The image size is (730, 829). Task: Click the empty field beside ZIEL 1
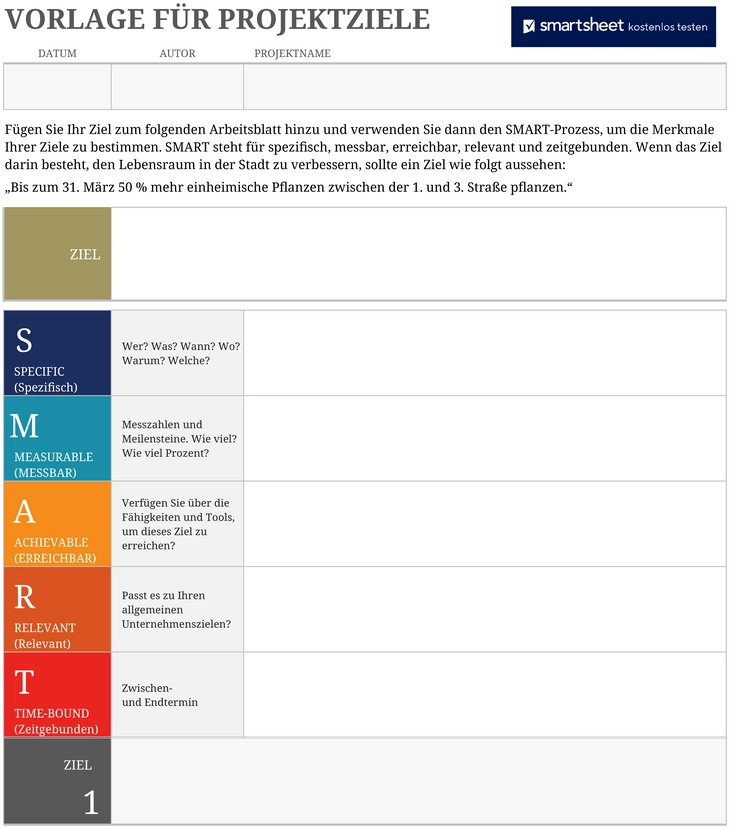(419, 781)
